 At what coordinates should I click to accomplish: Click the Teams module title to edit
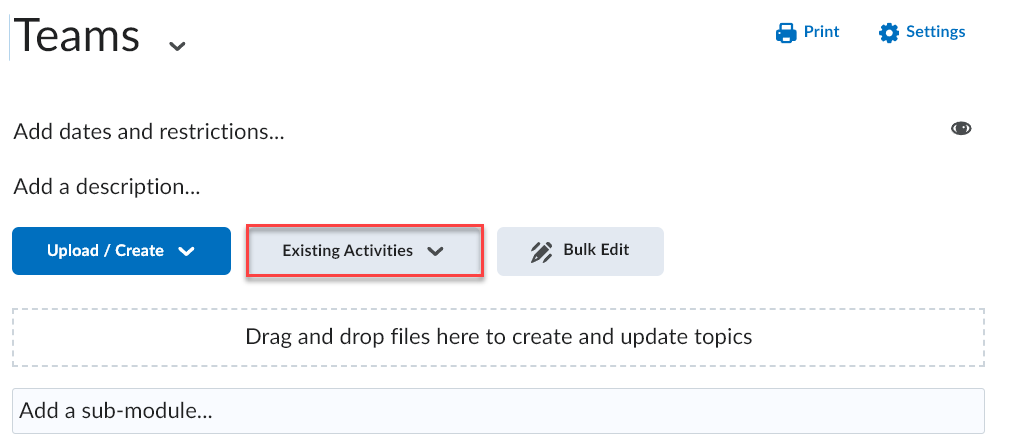click(77, 35)
